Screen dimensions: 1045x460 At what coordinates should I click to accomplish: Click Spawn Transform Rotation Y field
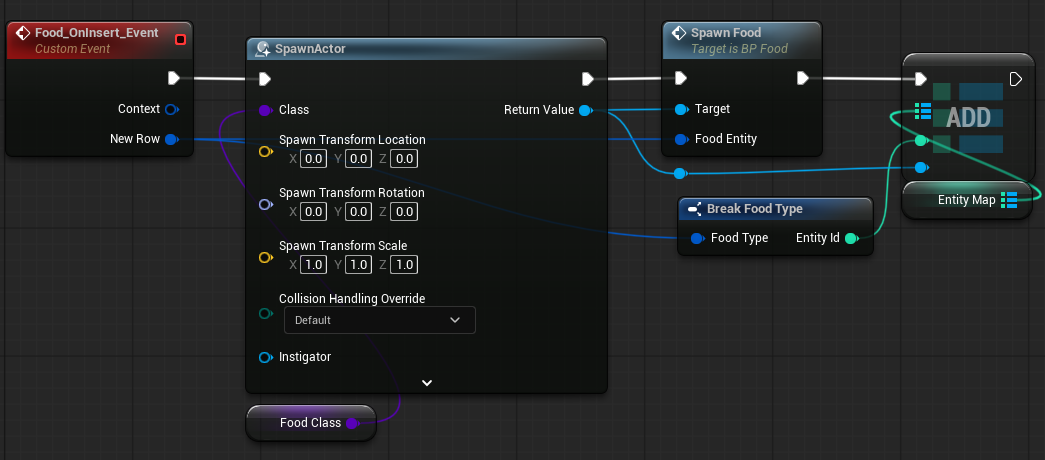[x=359, y=211]
